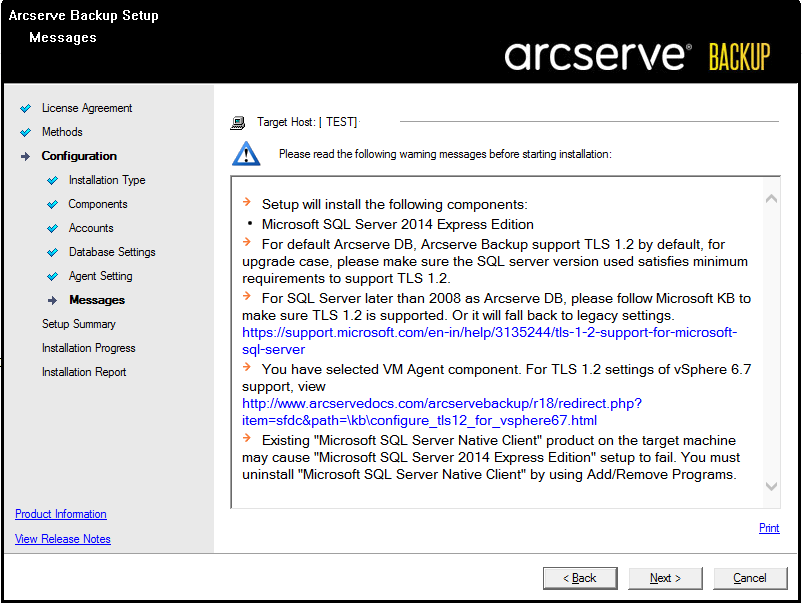Click the Database Settings checkmark icon

tap(52, 252)
